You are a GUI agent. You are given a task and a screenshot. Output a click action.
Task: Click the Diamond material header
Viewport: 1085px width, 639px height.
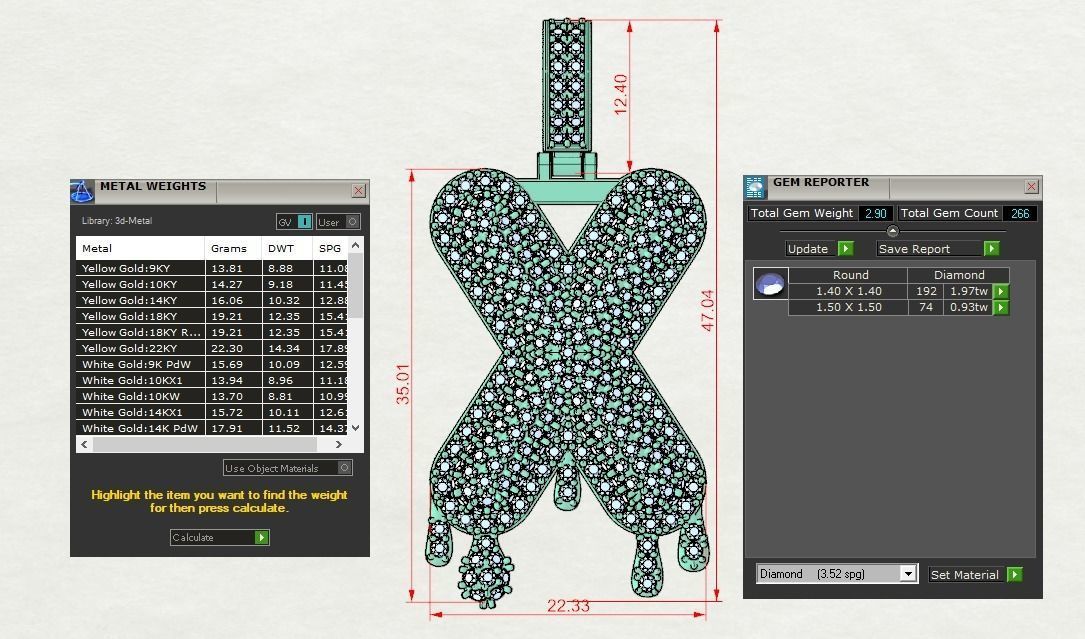[x=959, y=275]
